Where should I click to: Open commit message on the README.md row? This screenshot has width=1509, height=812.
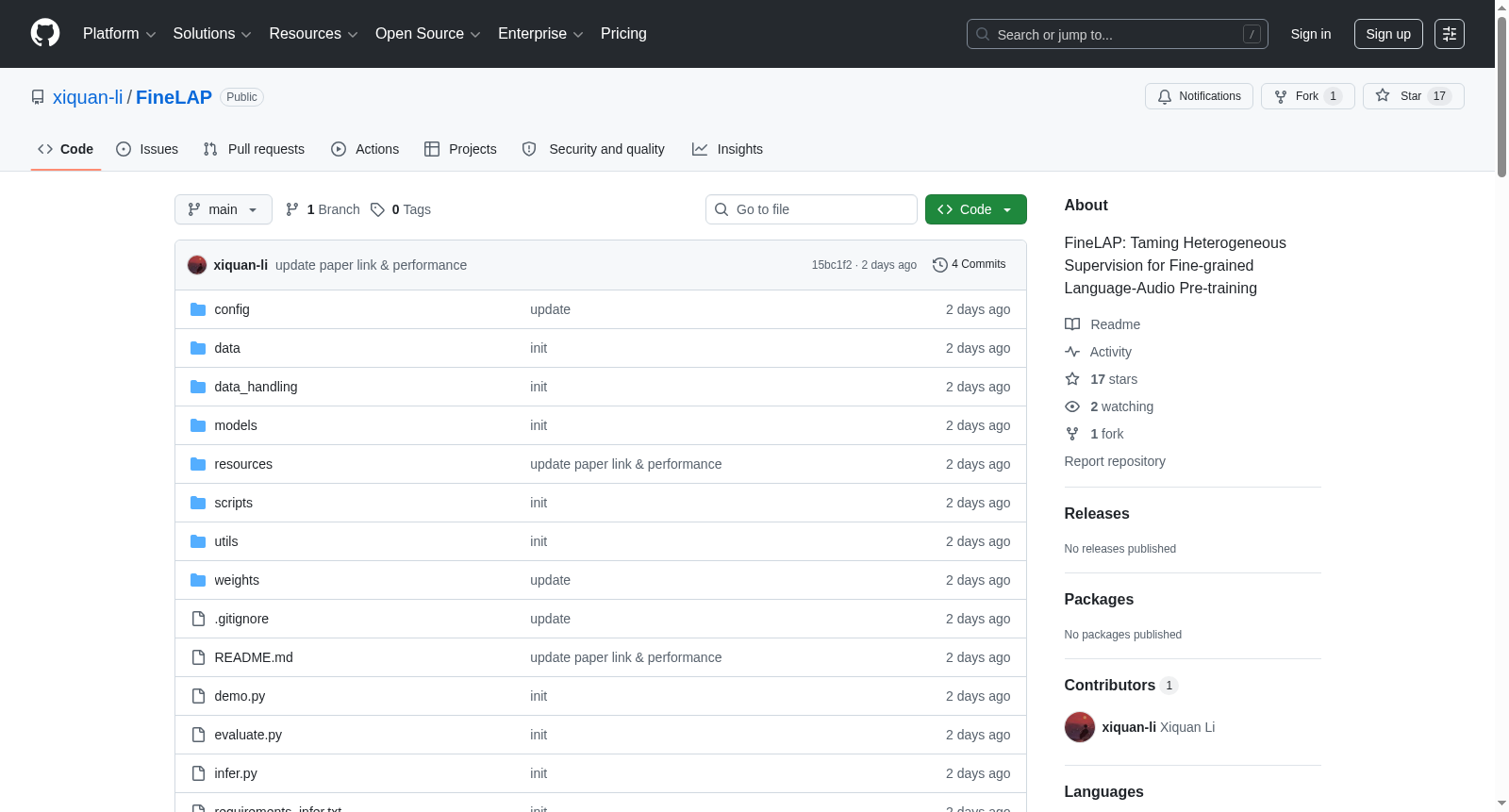[x=625, y=657]
